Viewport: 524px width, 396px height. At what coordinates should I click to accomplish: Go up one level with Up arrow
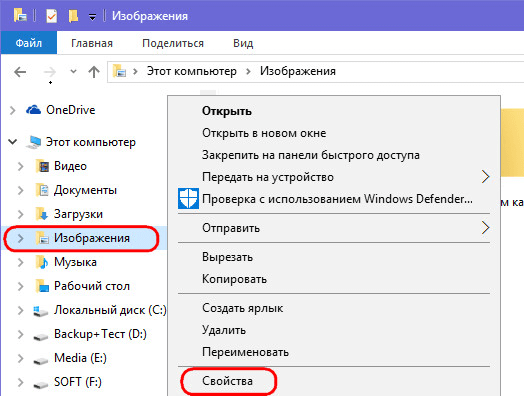94,72
